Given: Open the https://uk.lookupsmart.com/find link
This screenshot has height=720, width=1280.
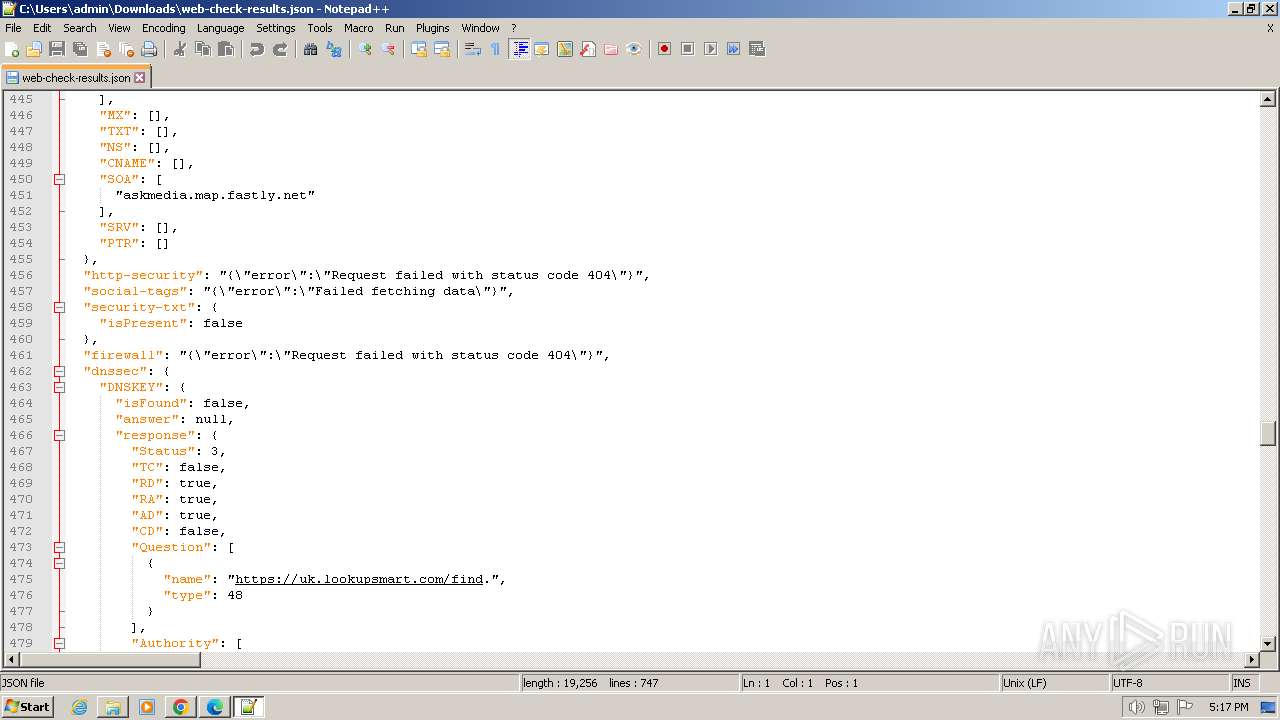Looking at the screenshot, I should [359, 579].
